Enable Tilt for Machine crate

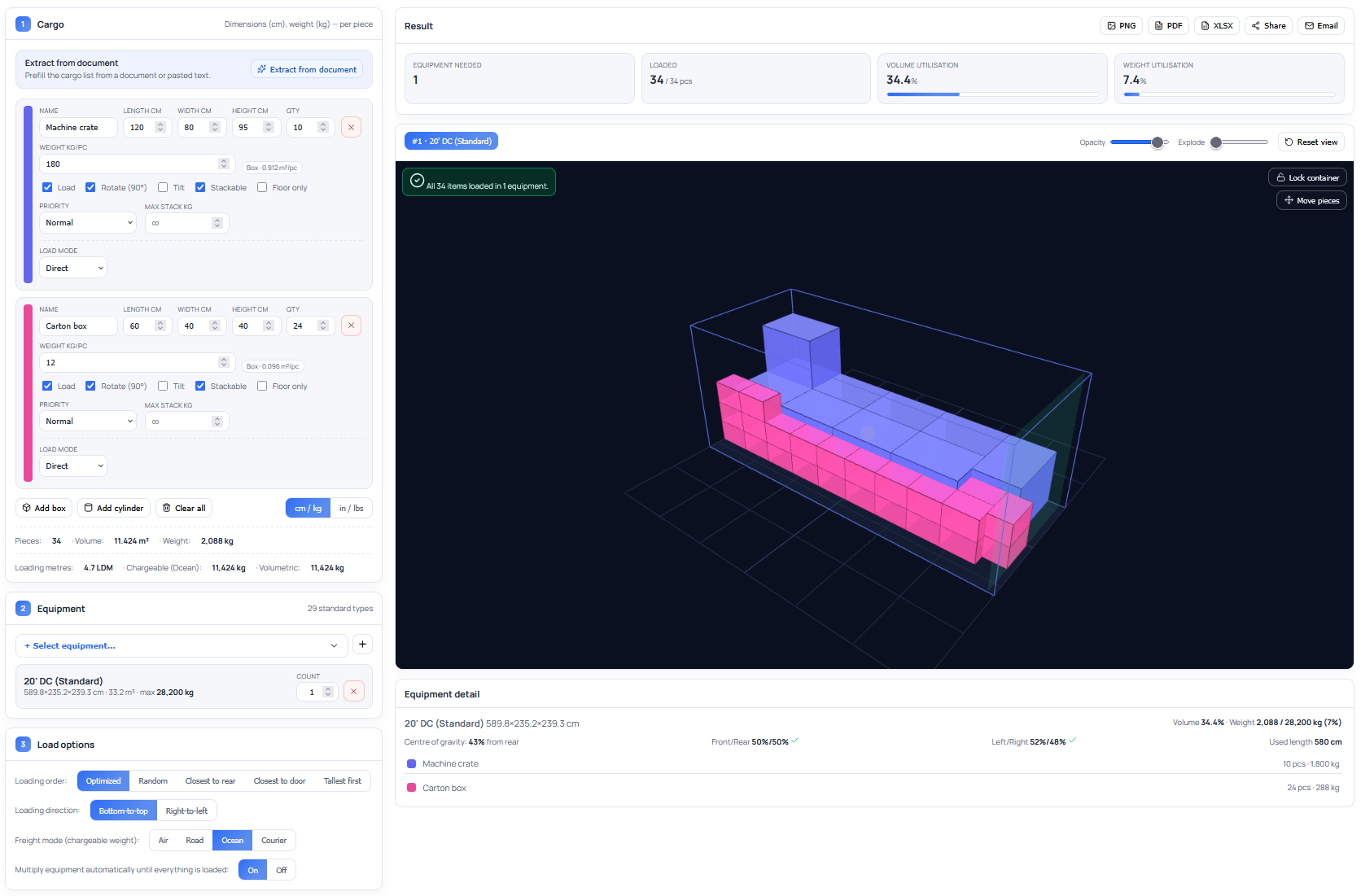click(163, 187)
